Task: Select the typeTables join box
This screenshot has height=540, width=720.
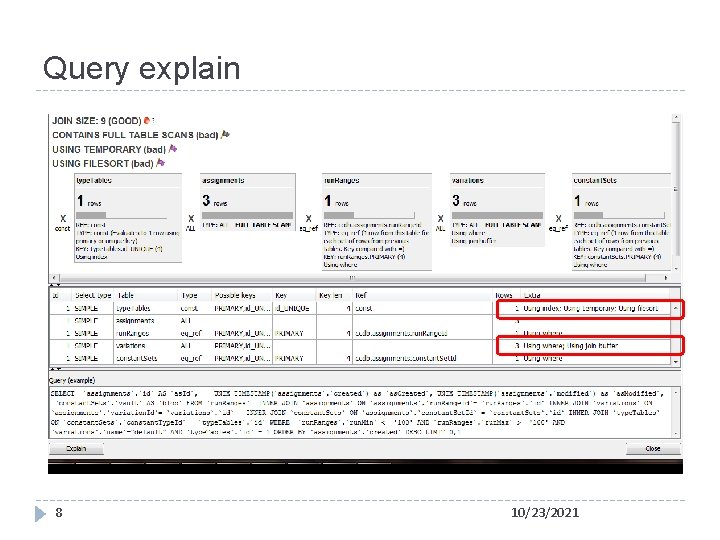Action: (x=128, y=218)
